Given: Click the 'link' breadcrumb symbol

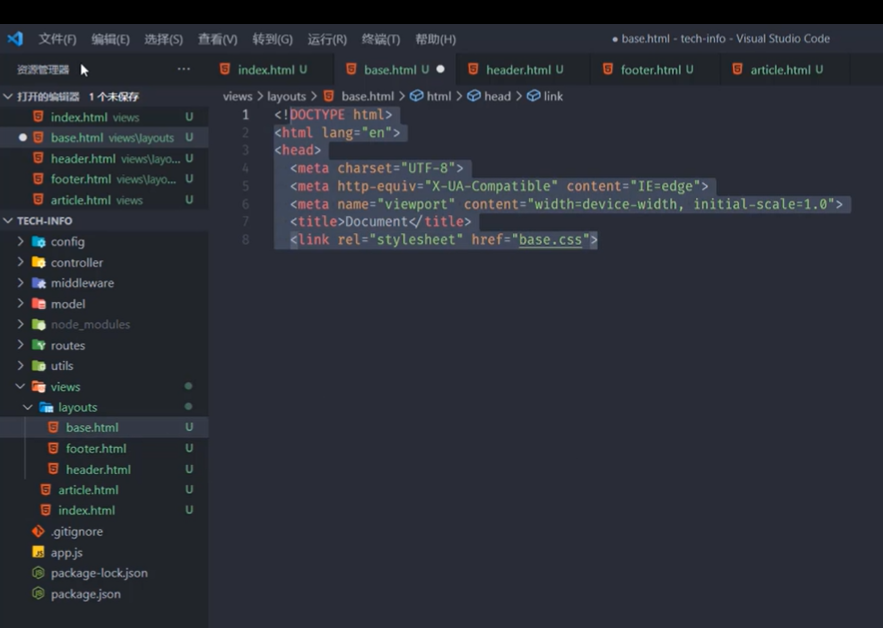Looking at the screenshot, I should (545, 96).
